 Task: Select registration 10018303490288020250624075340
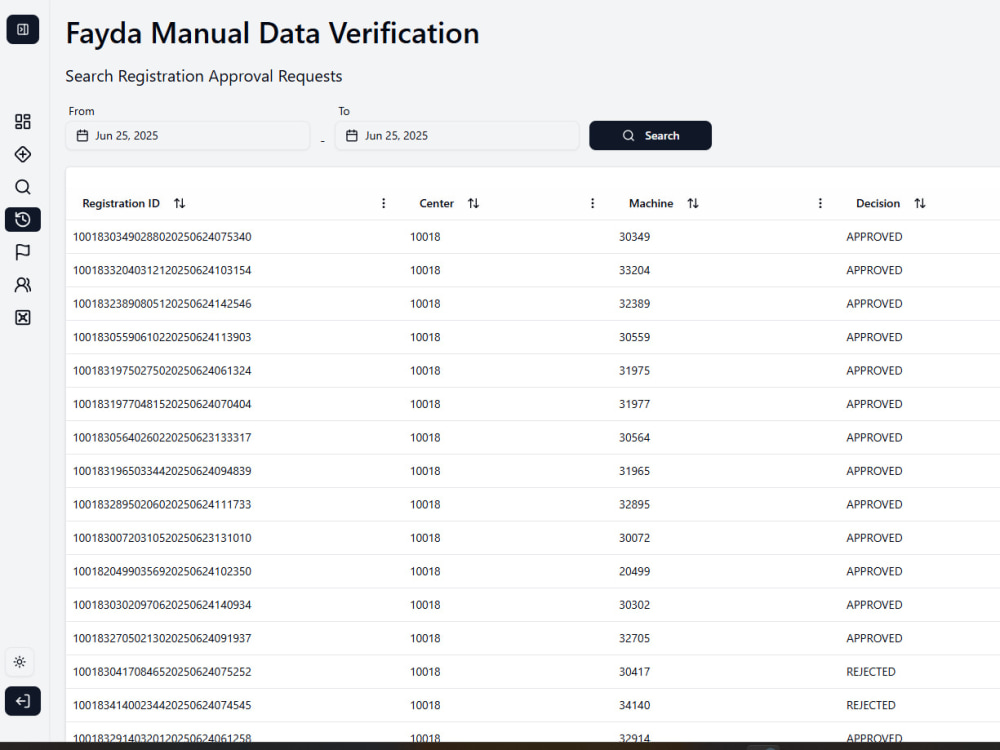(162, 237)
